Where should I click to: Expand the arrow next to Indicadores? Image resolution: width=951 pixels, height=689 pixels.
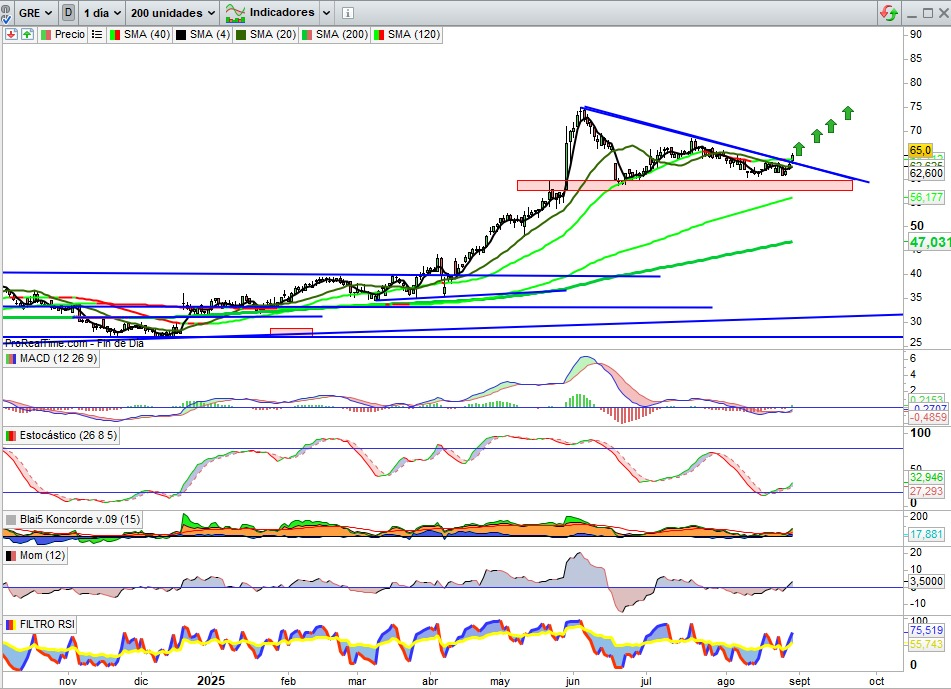pyautogui.click(x=326, y=13)
